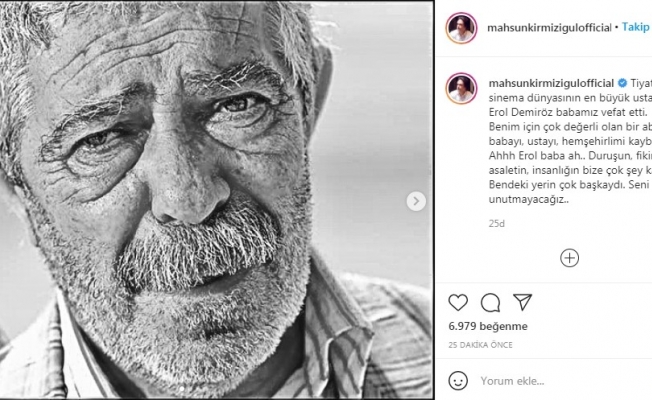
Task: Follow the account via Takip
Action: click(637, 28)
